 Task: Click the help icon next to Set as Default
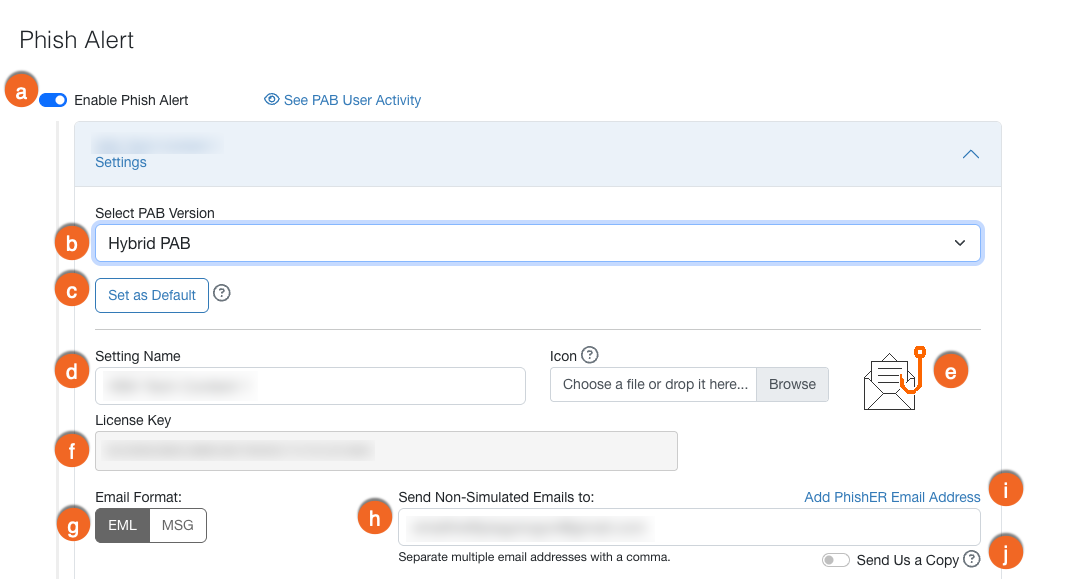pyautogui.click(x=222, y=294)
